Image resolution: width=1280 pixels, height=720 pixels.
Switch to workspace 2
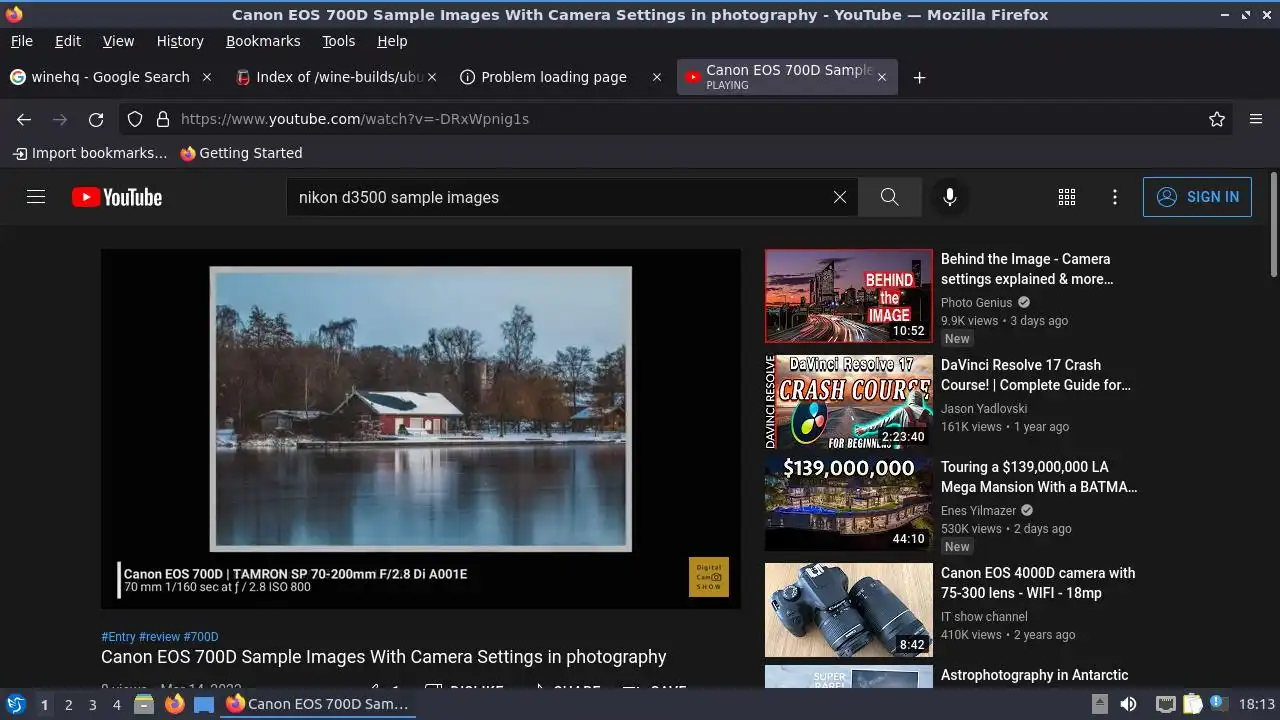point(68,704)
